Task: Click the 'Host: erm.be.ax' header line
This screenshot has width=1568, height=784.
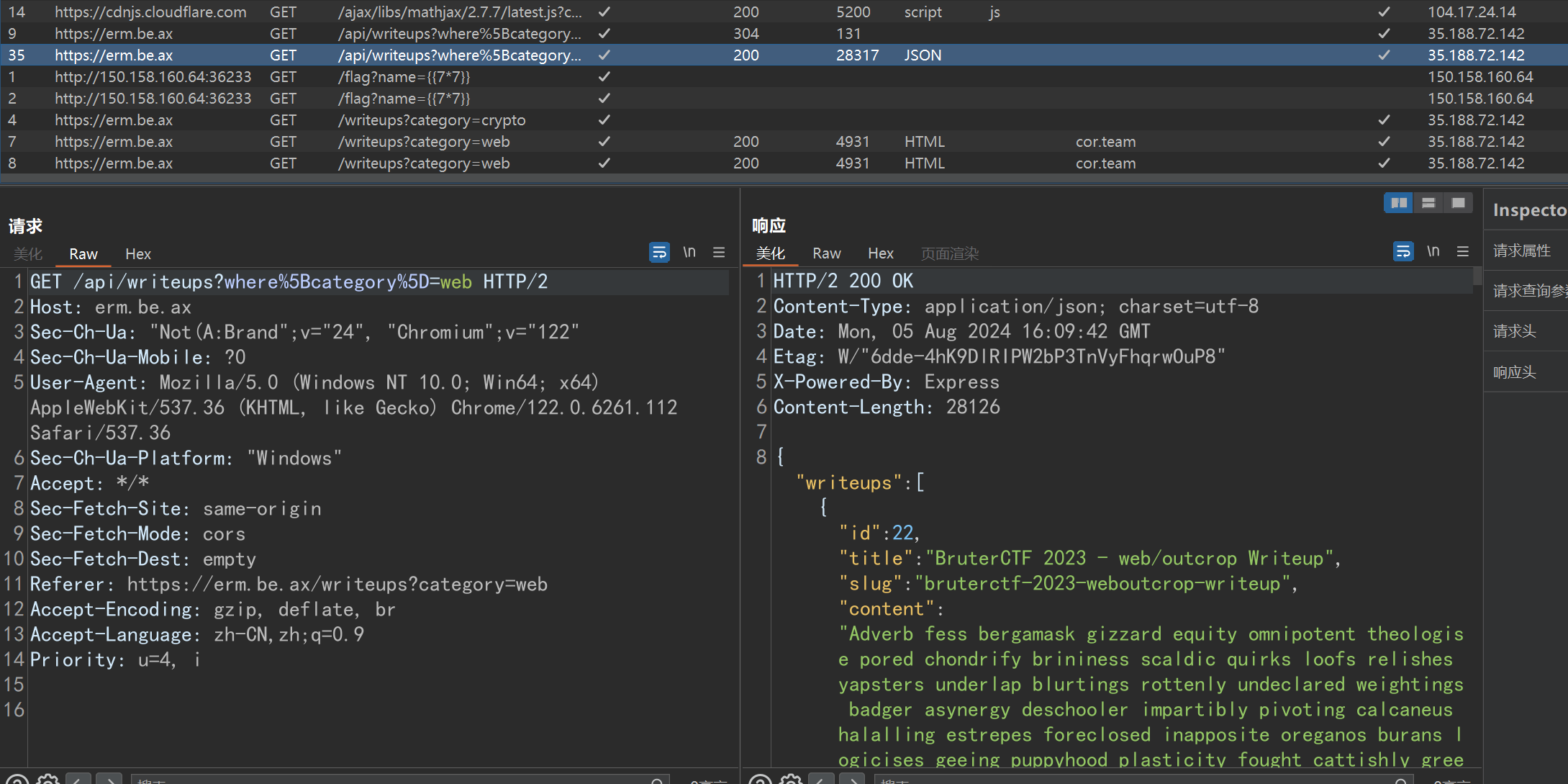Action: (x=111, y=307)
